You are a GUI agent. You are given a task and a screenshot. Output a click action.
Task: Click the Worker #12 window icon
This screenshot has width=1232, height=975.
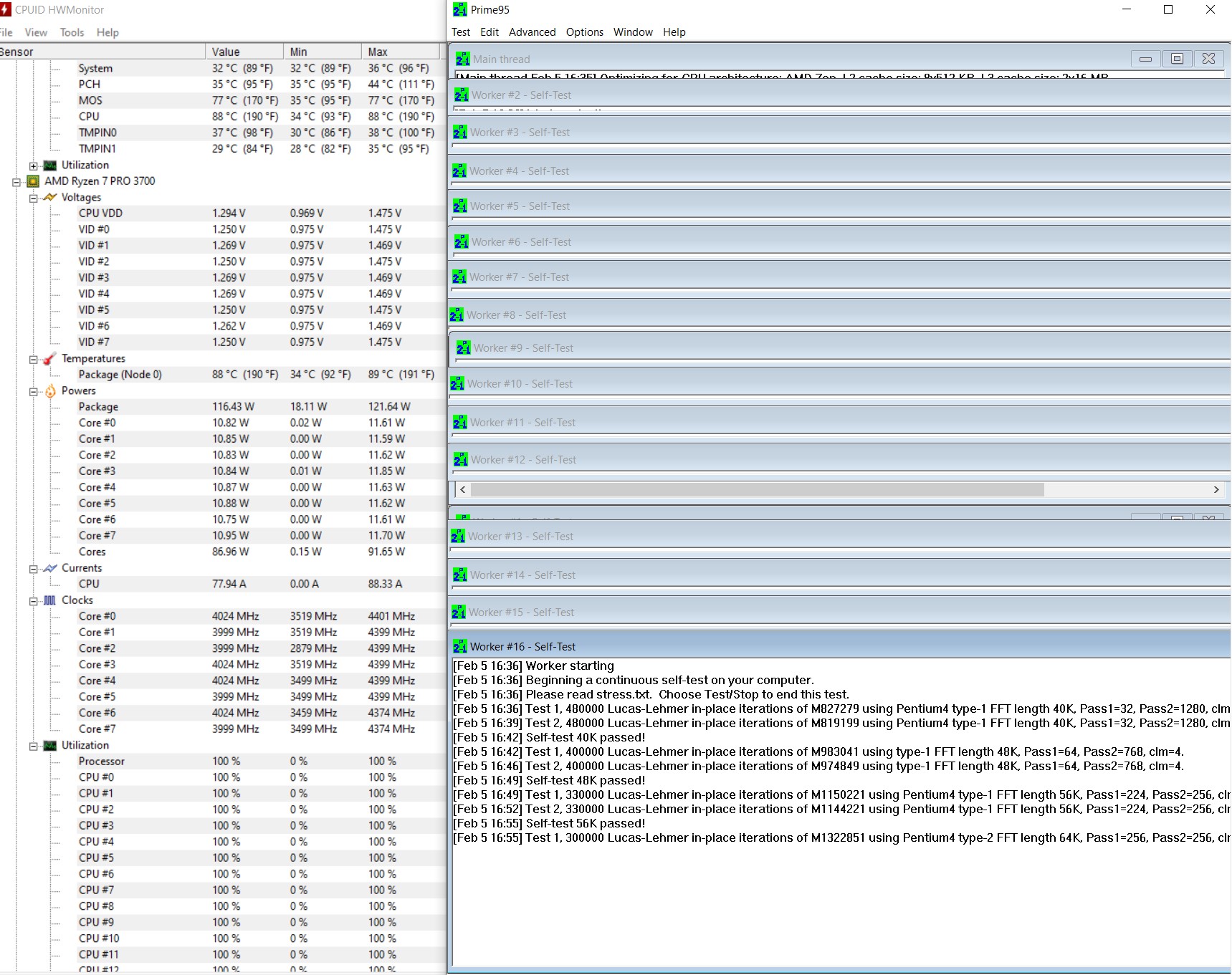(461, 459)
